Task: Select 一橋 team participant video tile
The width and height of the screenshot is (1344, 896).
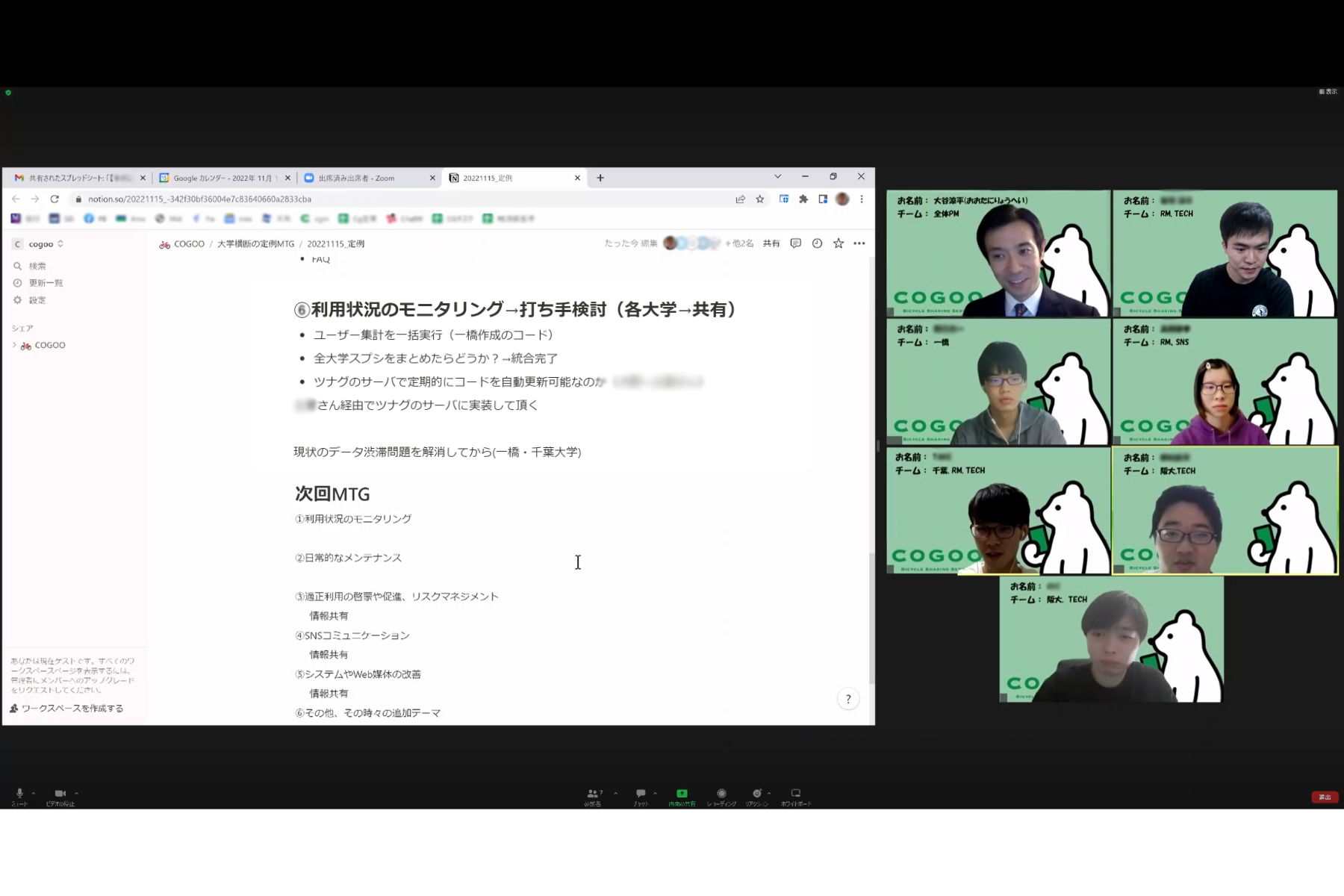Action: 998,382
